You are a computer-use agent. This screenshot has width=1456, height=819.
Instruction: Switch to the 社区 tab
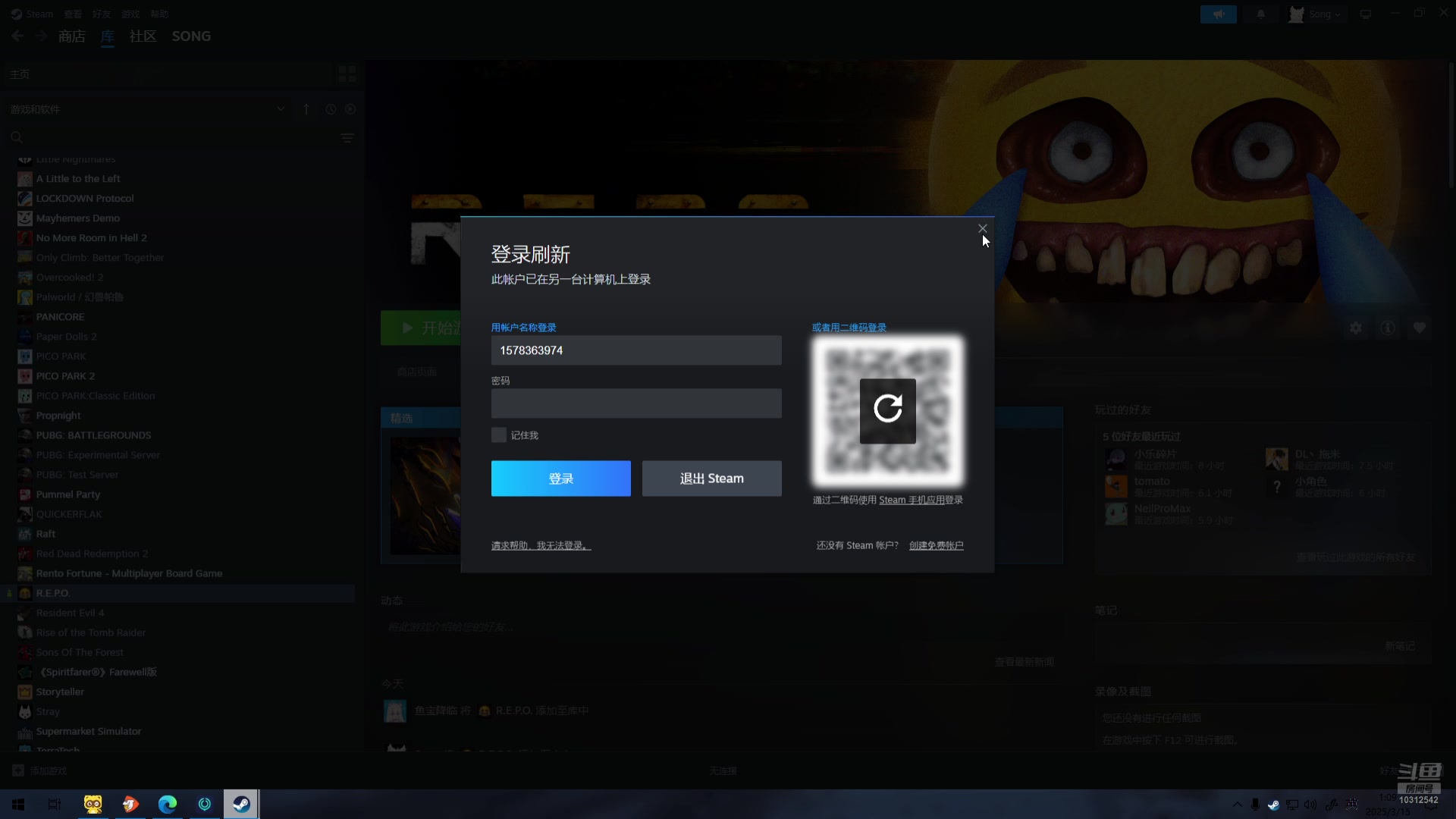click(x=143, y=36)
